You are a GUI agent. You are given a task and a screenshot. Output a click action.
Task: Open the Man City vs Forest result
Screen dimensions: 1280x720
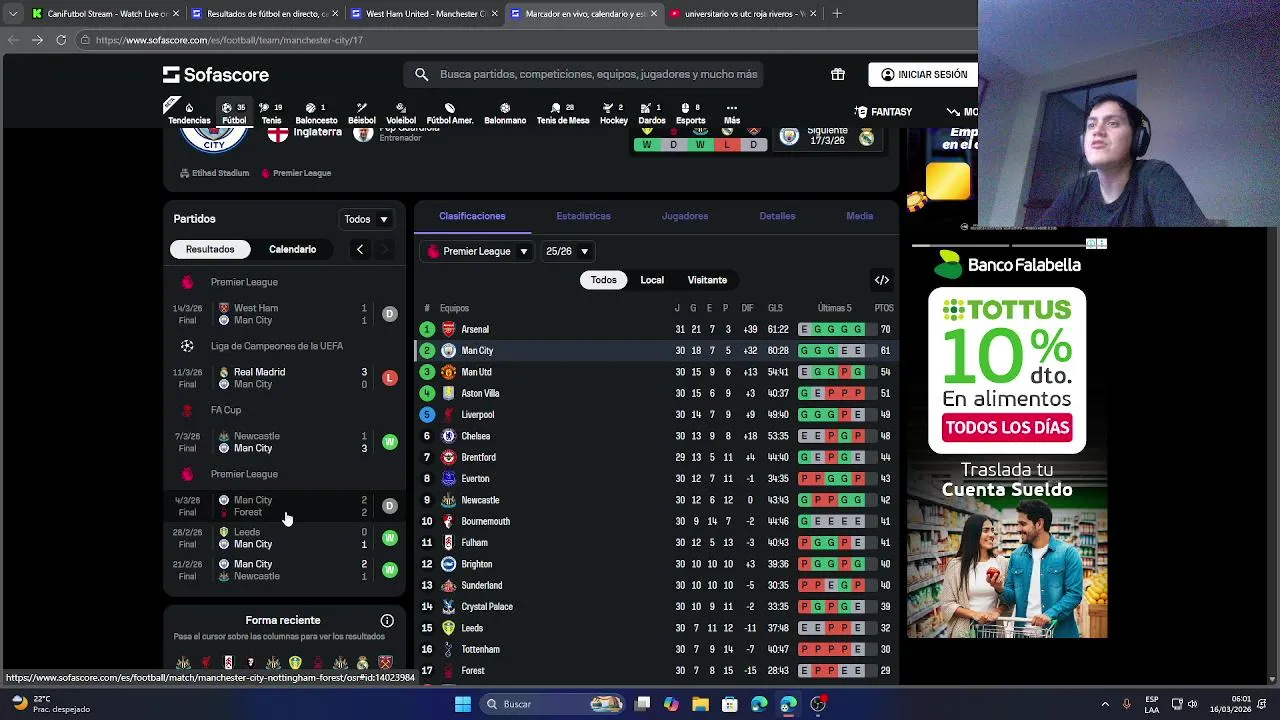285,506
